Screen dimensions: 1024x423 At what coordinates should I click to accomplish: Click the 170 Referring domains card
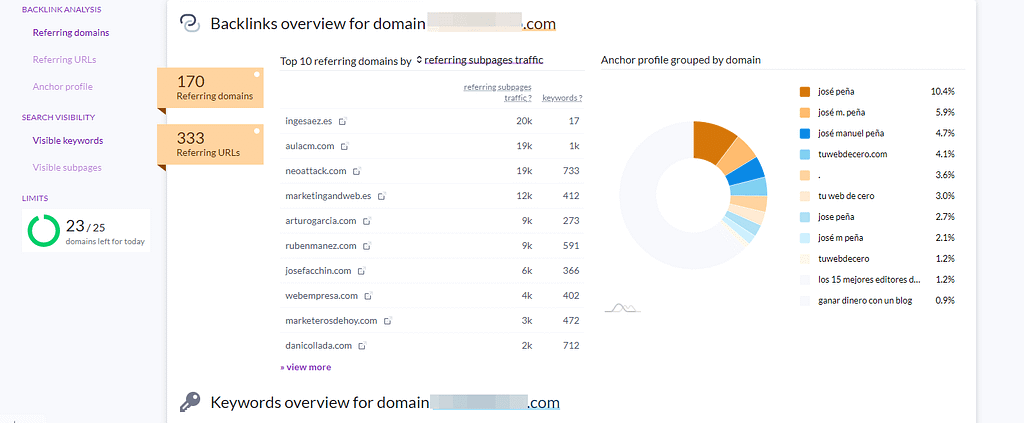tap(210, 89)
